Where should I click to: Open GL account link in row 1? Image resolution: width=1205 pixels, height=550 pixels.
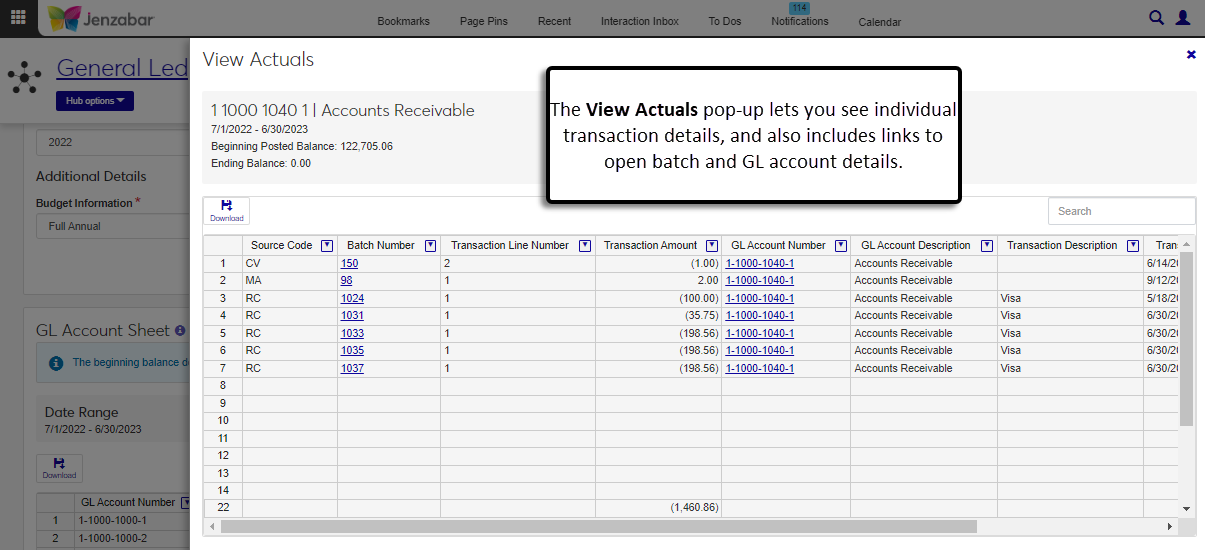point(759,263)
